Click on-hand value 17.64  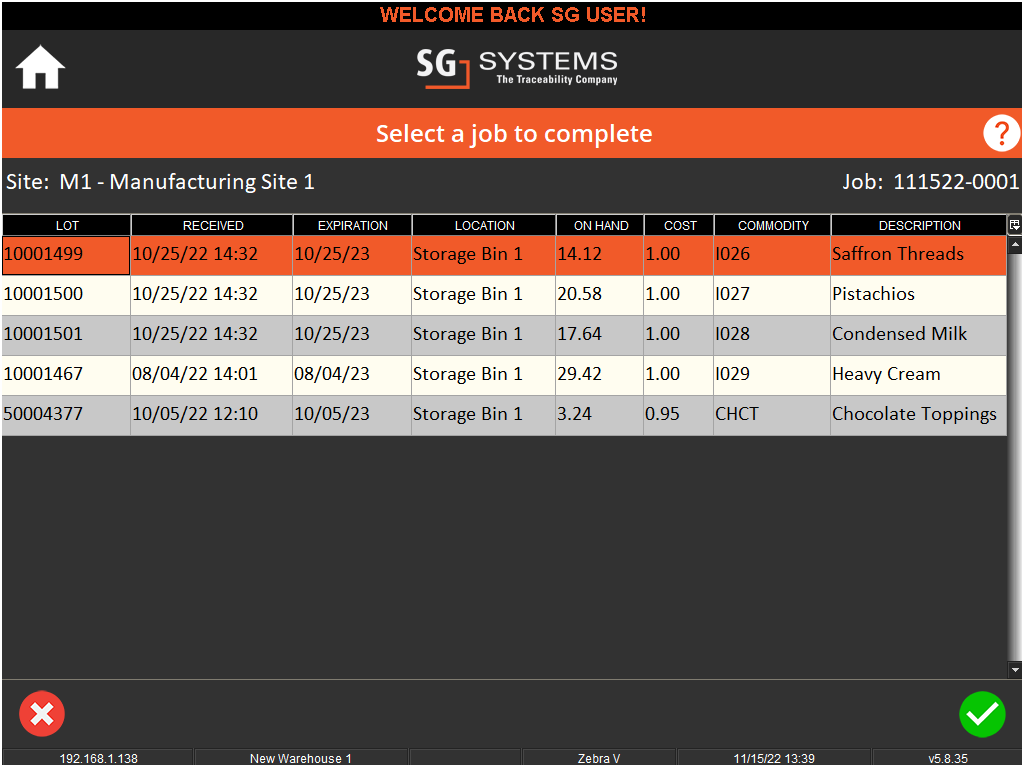click(600, 334)
